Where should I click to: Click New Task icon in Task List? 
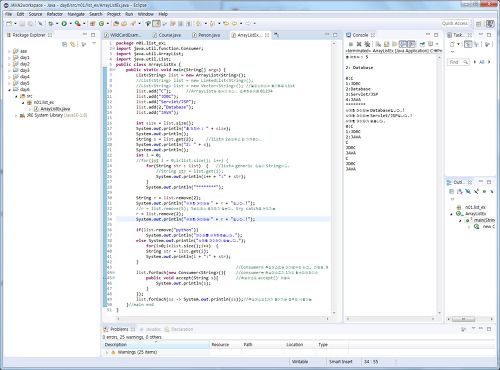point(452,44)
